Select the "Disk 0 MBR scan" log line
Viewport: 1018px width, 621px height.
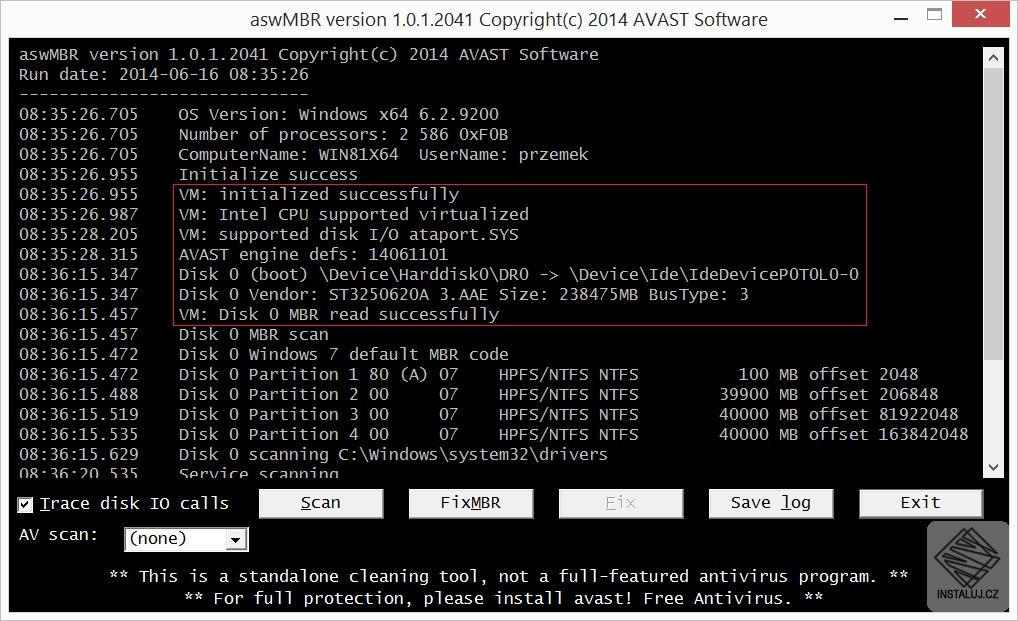253,334
